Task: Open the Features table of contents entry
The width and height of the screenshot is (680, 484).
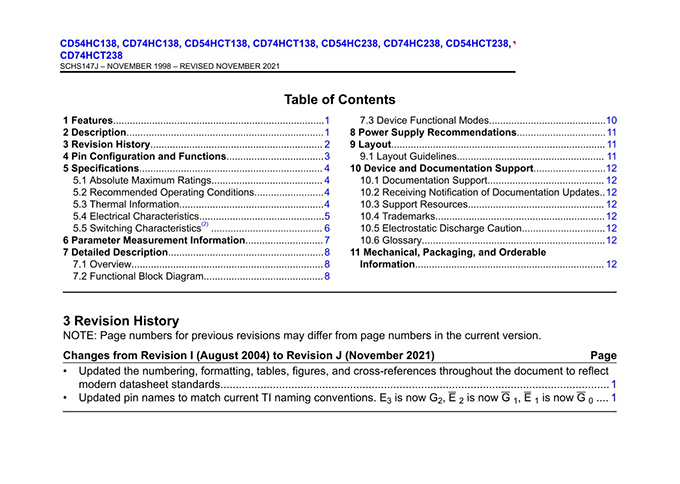Action: [88, 120]
